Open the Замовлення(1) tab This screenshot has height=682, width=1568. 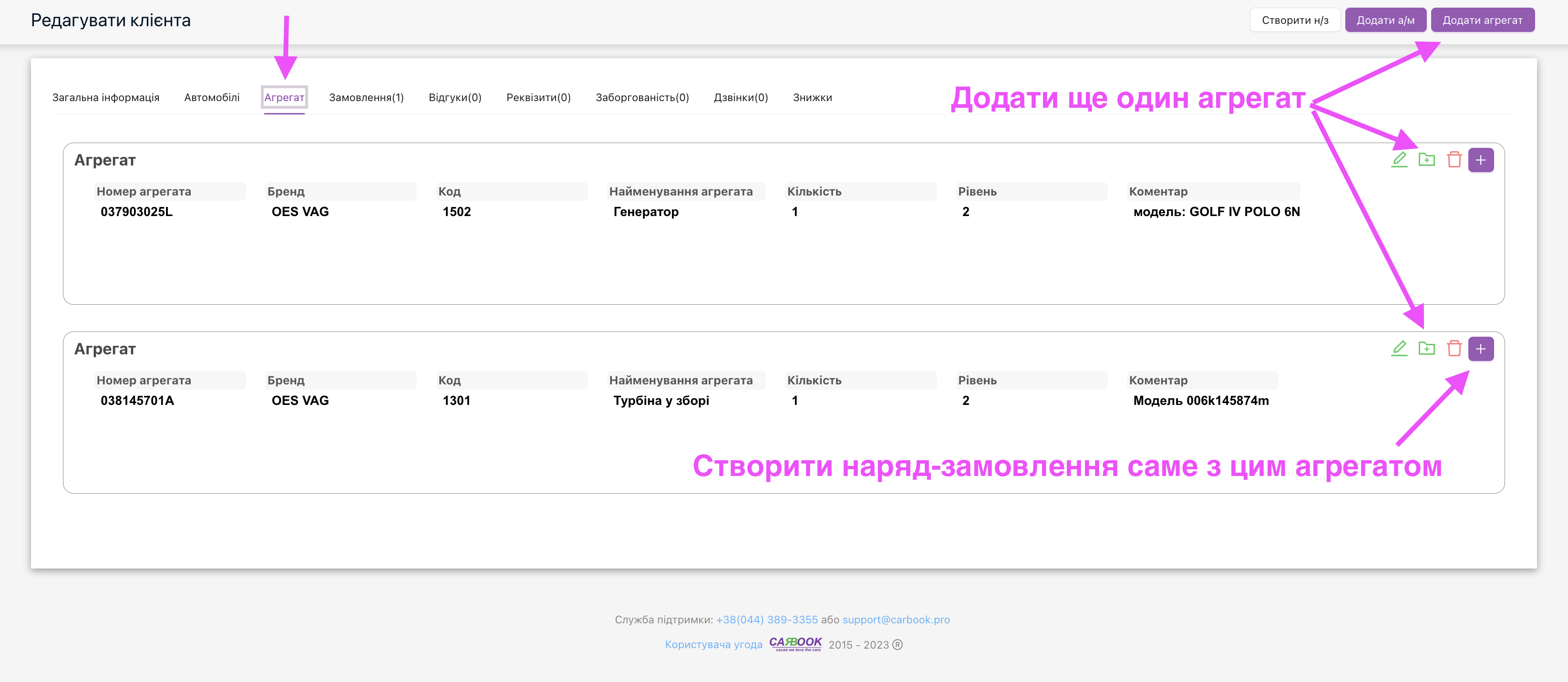click(366, 97)
